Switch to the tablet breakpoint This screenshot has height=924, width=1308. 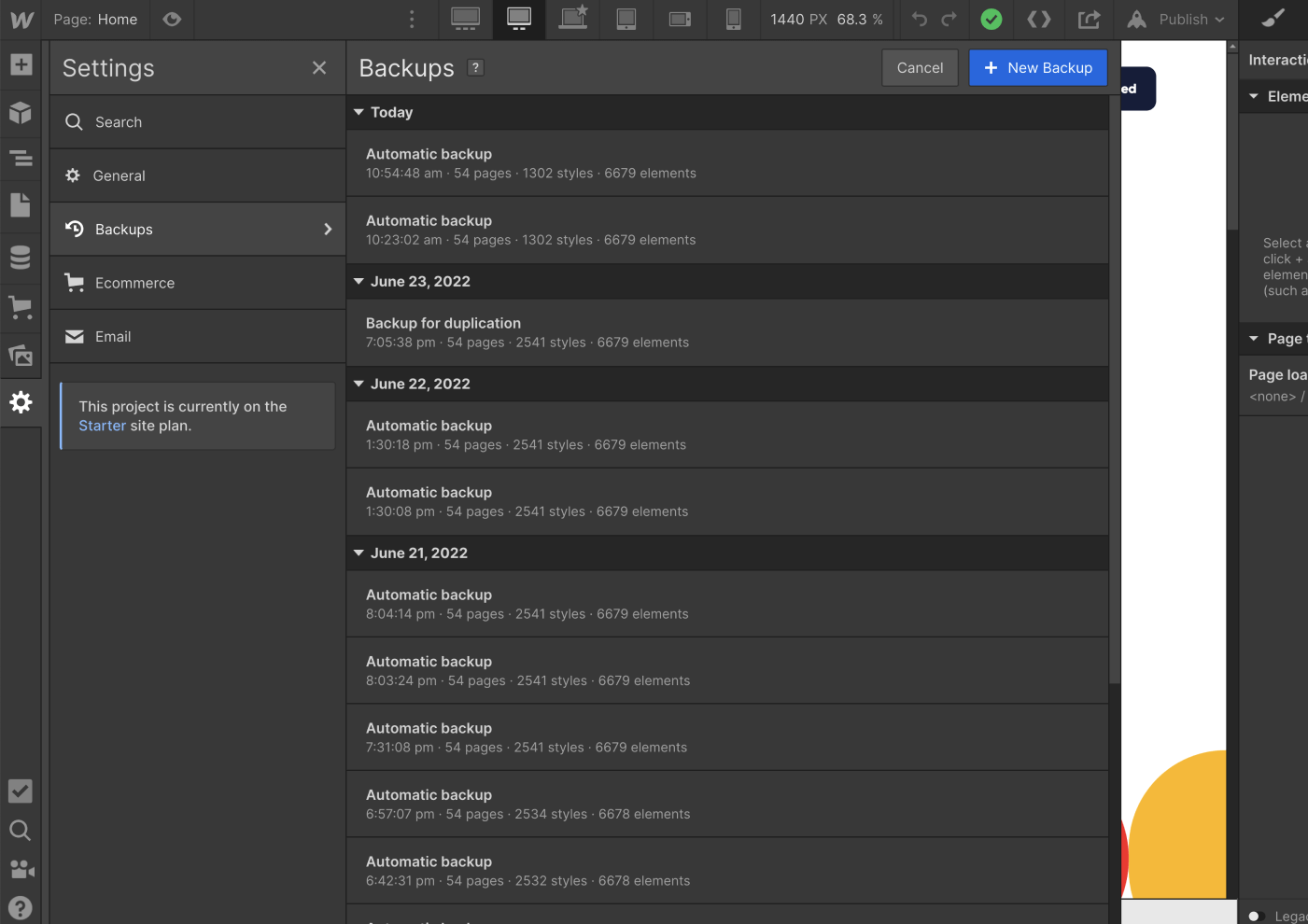point(626,20)
